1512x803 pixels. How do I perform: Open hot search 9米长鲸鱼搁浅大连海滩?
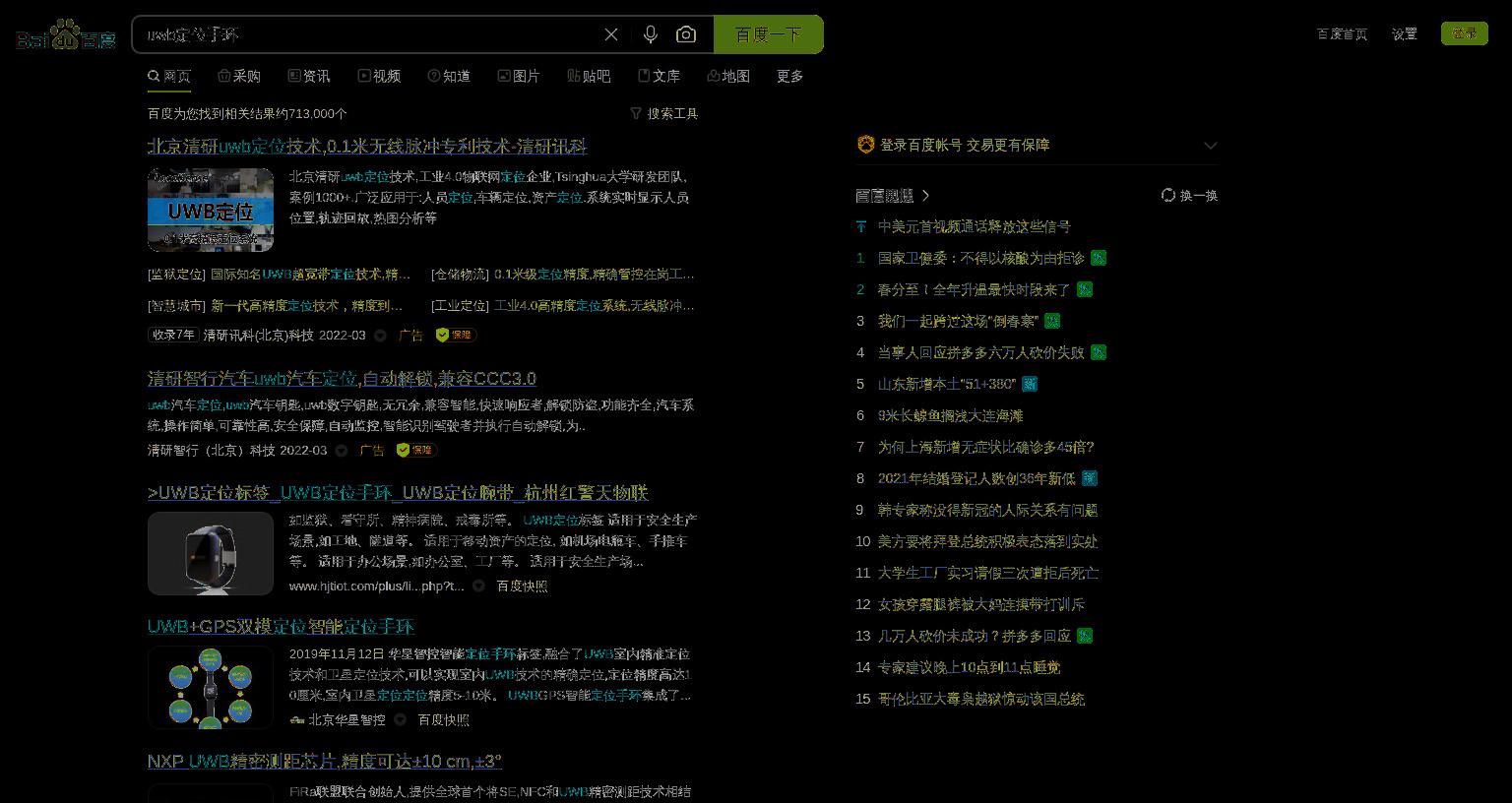click(x=950, y=415)
